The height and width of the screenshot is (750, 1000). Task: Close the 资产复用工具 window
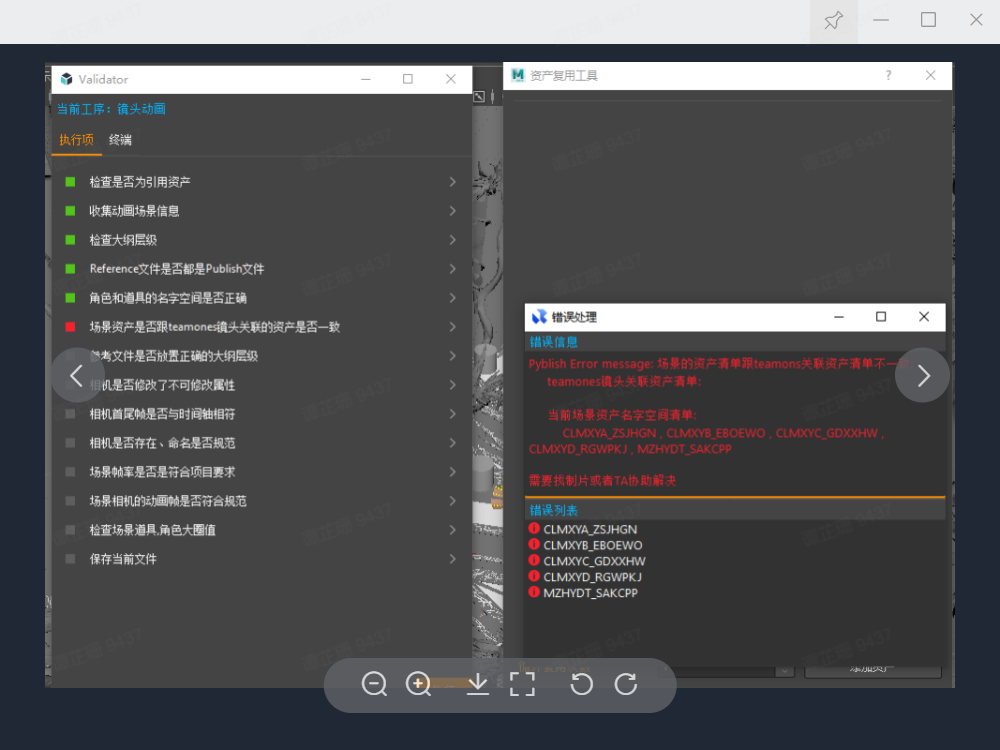(930, 75)
